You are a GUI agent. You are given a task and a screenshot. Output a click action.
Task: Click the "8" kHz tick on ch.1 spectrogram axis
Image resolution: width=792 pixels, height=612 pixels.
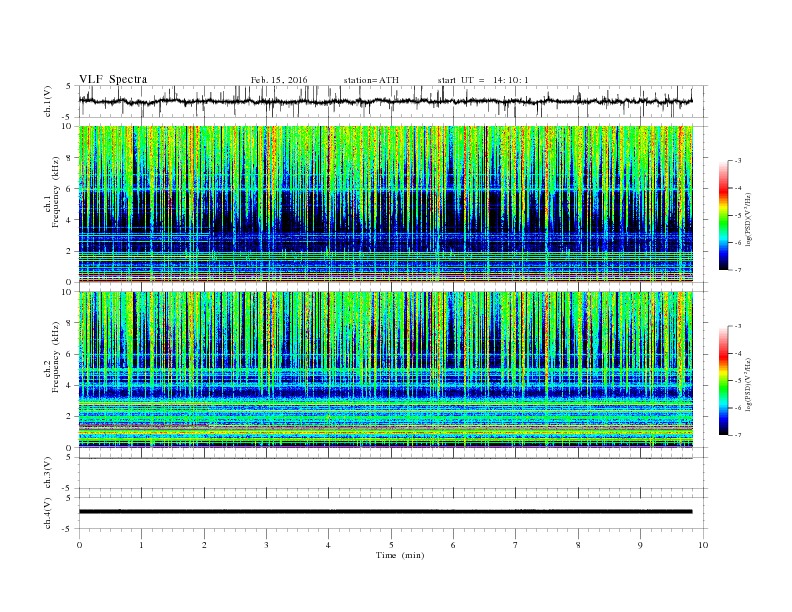pos(70,158)
